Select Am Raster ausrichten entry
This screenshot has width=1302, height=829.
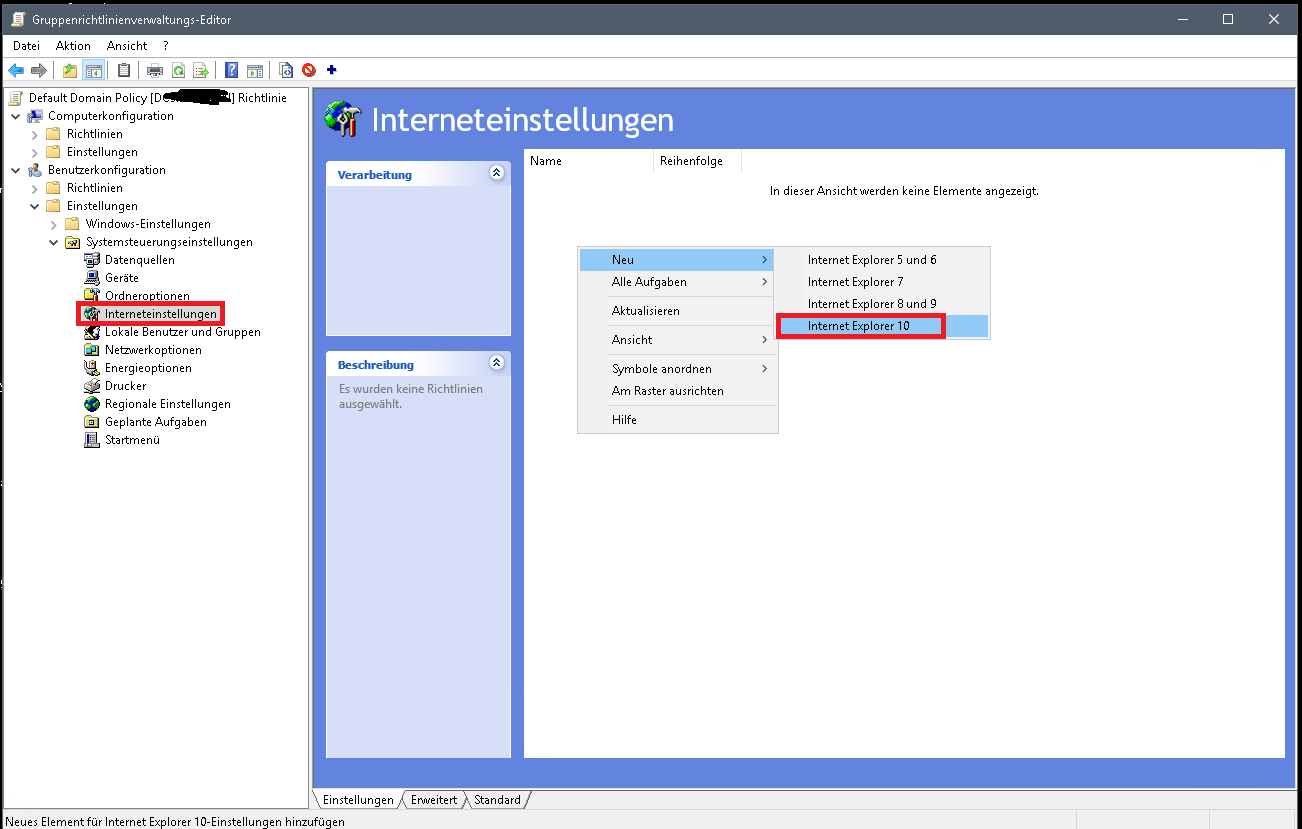pos(678,391)
